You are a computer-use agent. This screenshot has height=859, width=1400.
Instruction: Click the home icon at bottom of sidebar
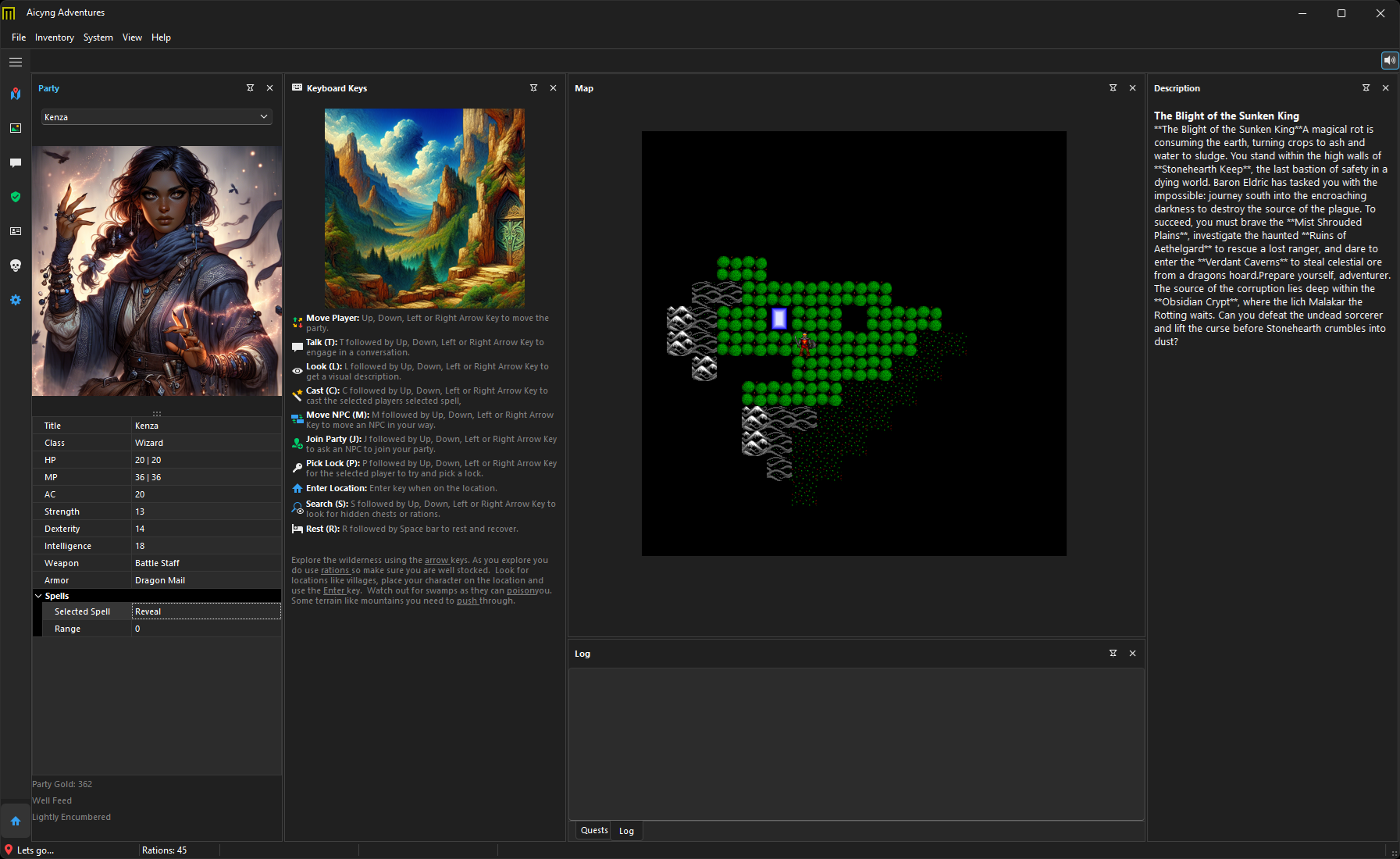point(16,821)
